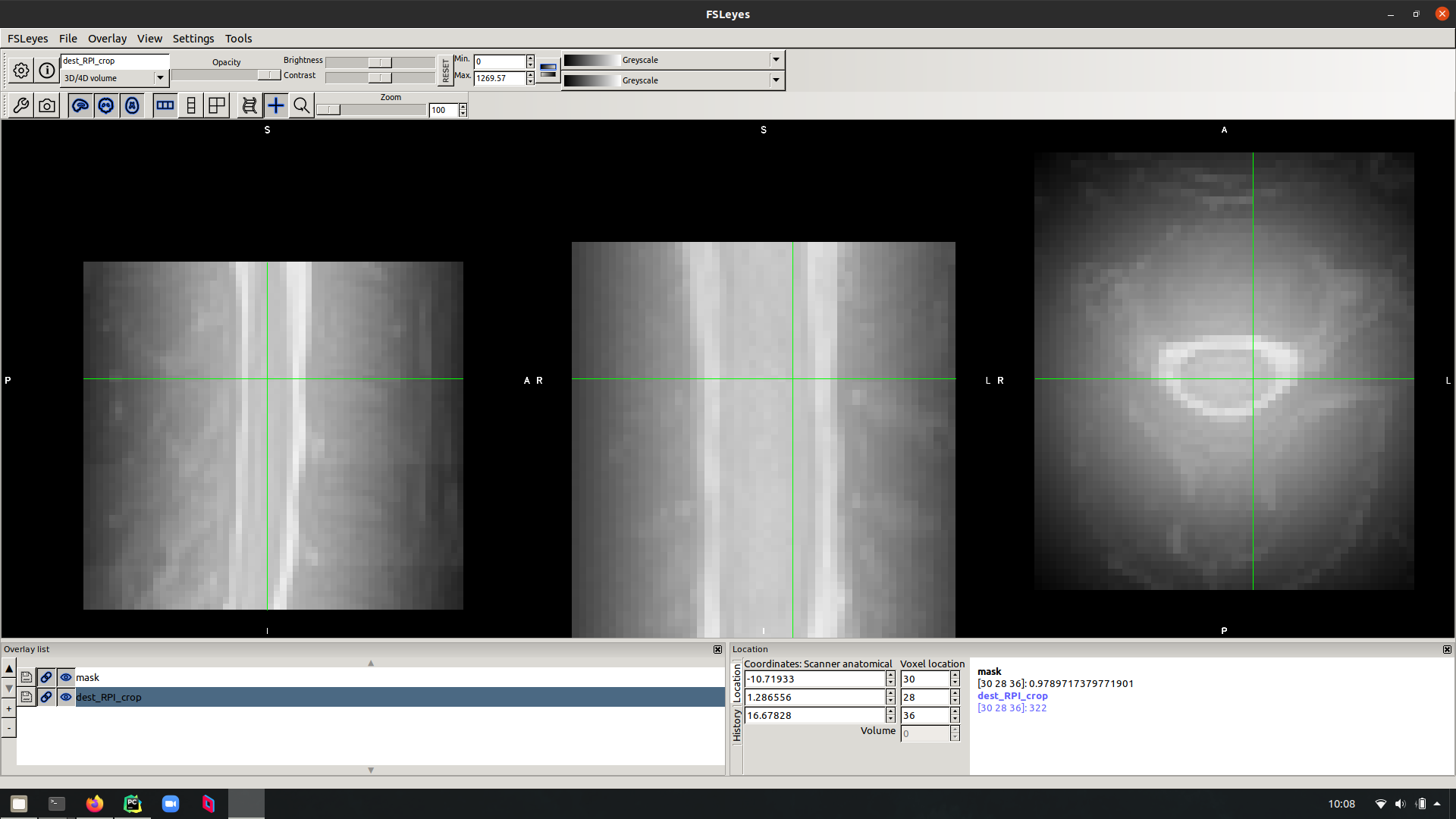Open the Overlay menu
The image size is (1456, 819).
[x=107, y=39]
